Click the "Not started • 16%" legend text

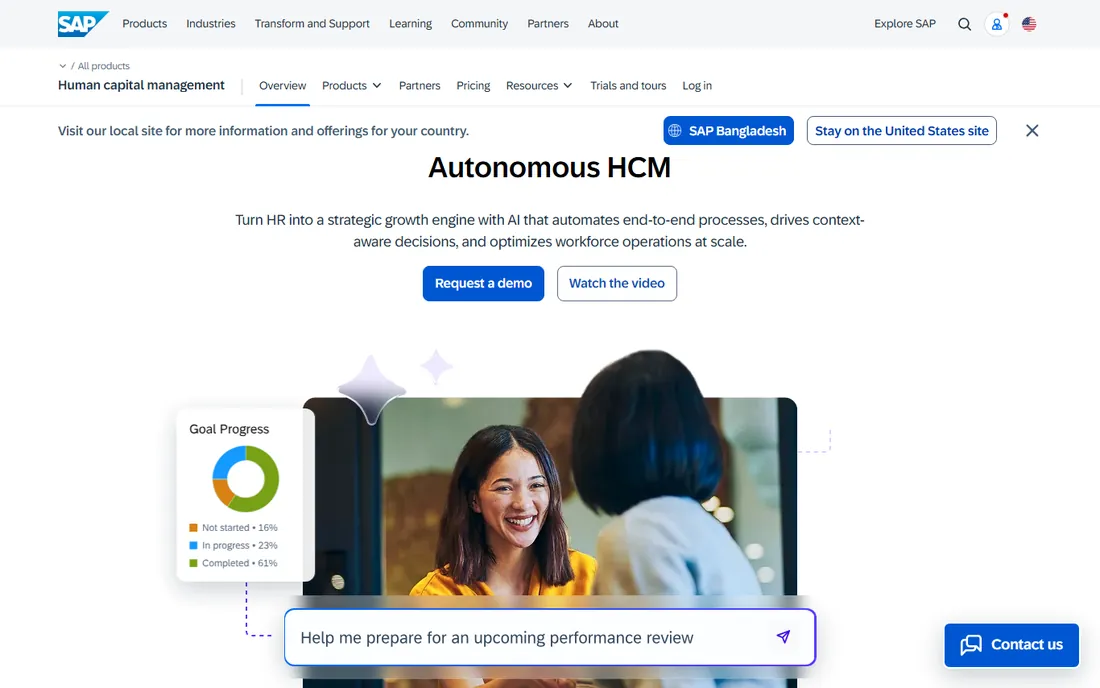[x=239, y=527]
